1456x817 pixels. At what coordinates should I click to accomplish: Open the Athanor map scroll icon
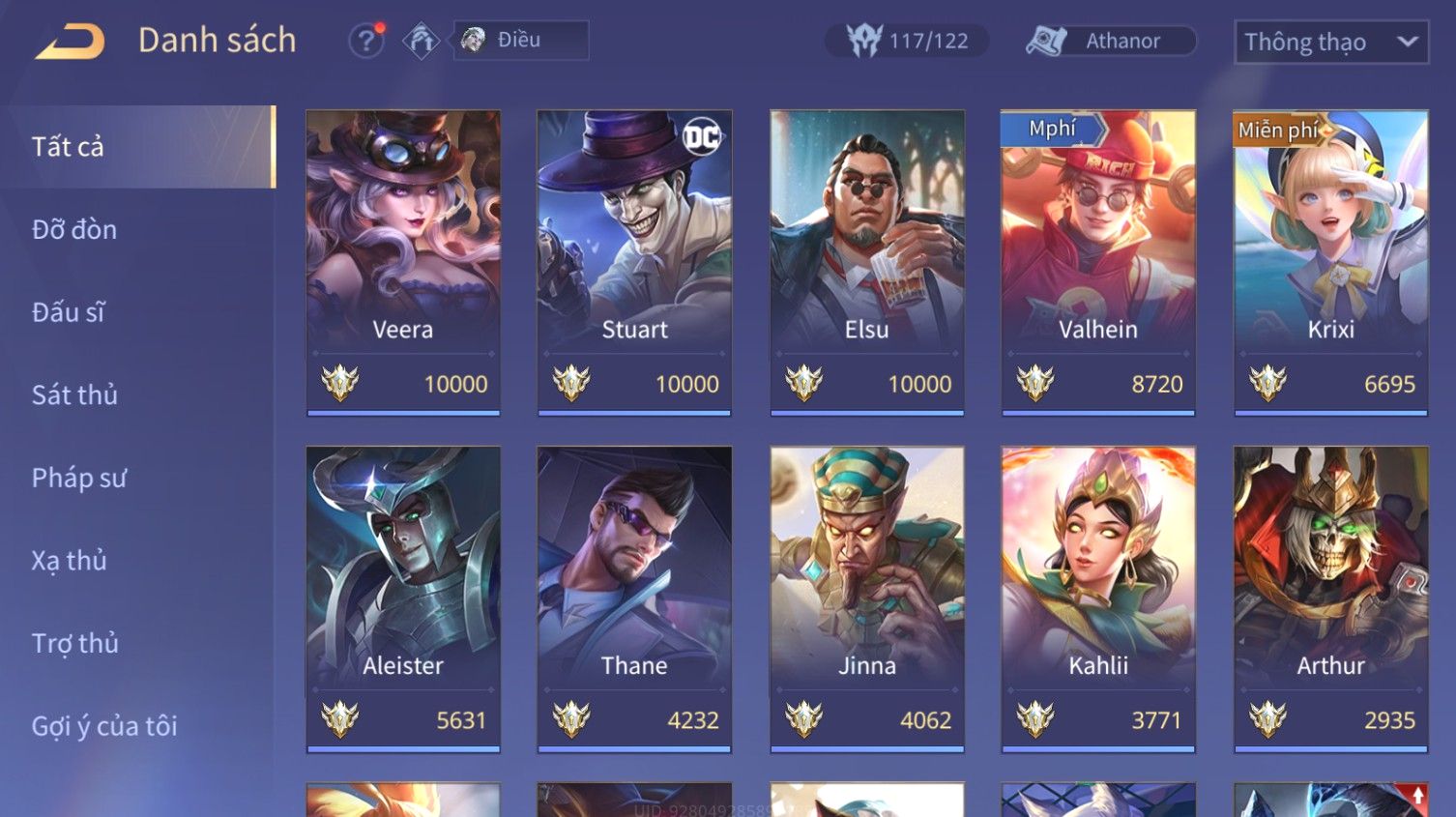1046,41
